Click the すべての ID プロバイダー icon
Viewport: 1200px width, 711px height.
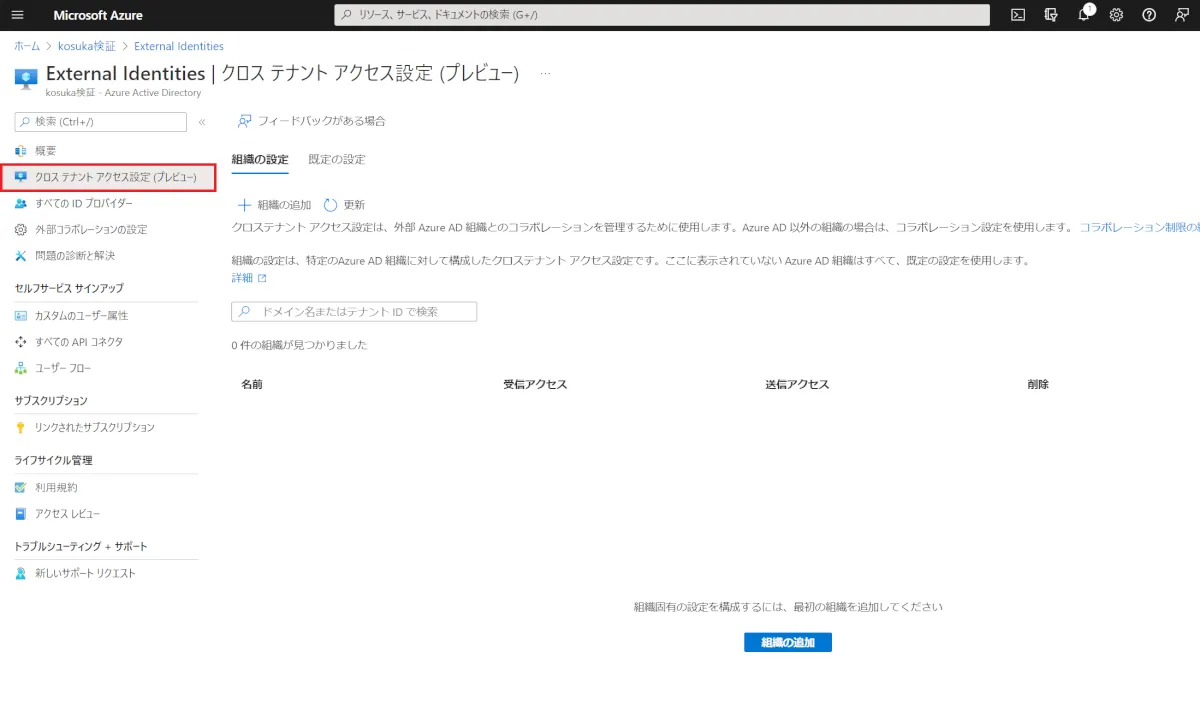(21, 203)
